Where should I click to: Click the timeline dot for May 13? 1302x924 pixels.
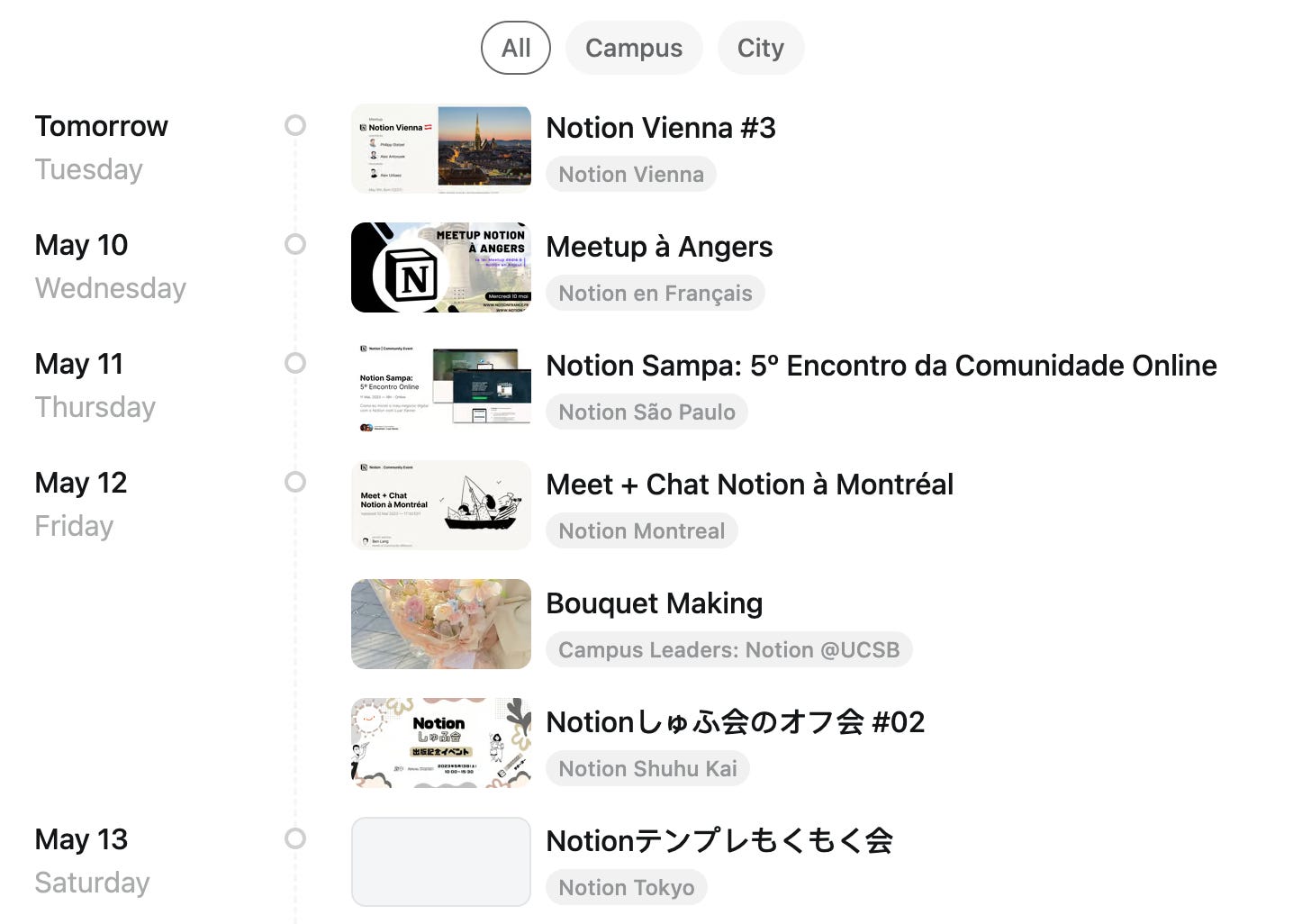tap(295, 838)
